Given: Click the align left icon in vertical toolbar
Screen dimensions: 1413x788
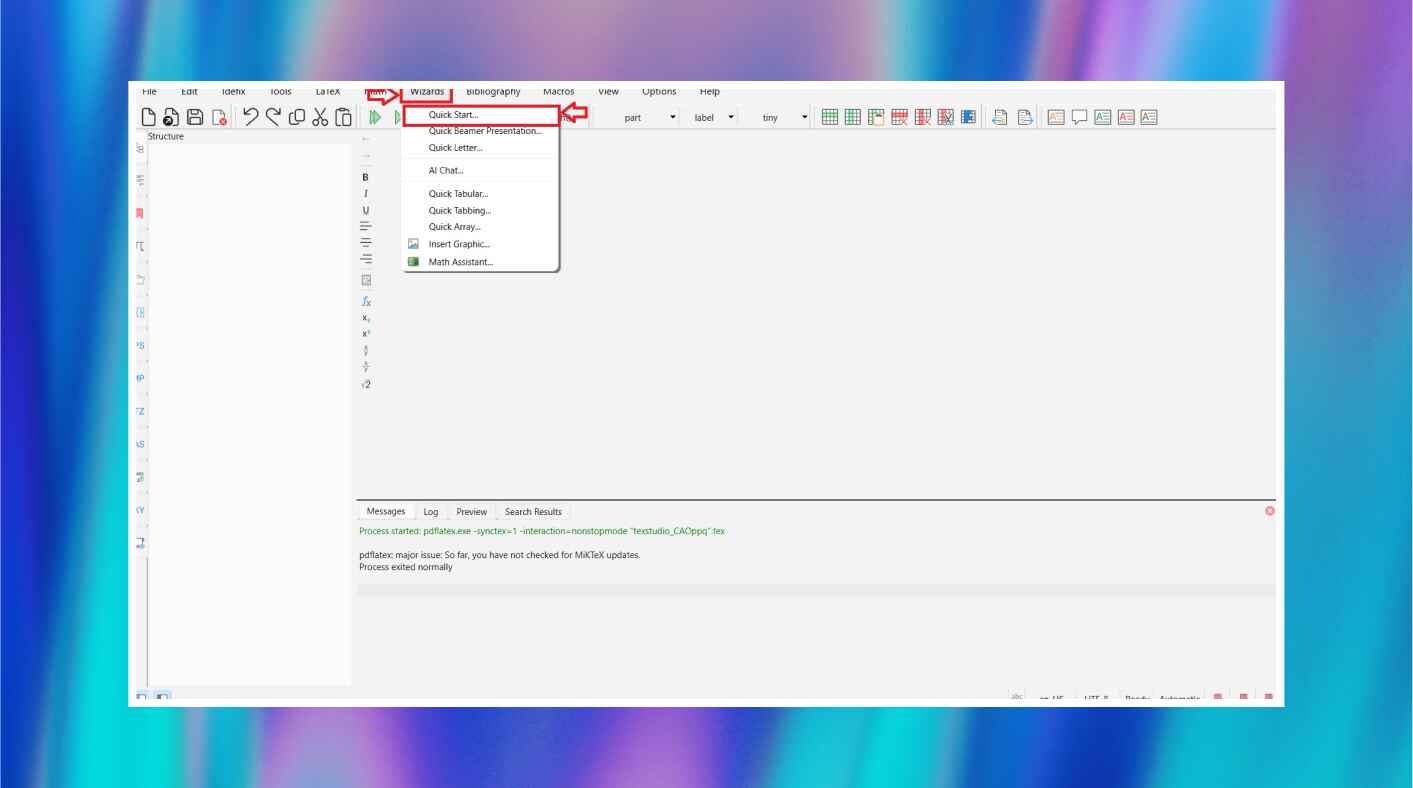Looking at the screenshot, I should [x=365, y=226].
